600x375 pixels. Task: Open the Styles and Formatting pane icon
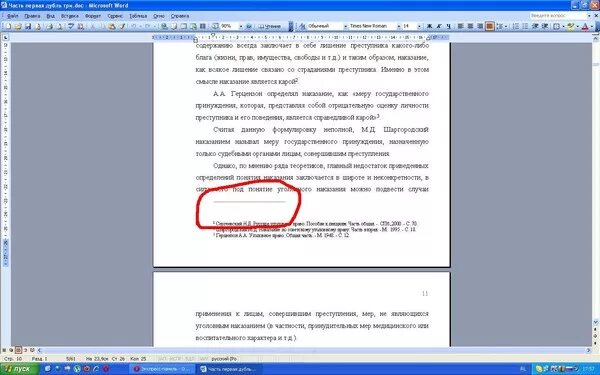pyautogui.click(x=303, y=26)
